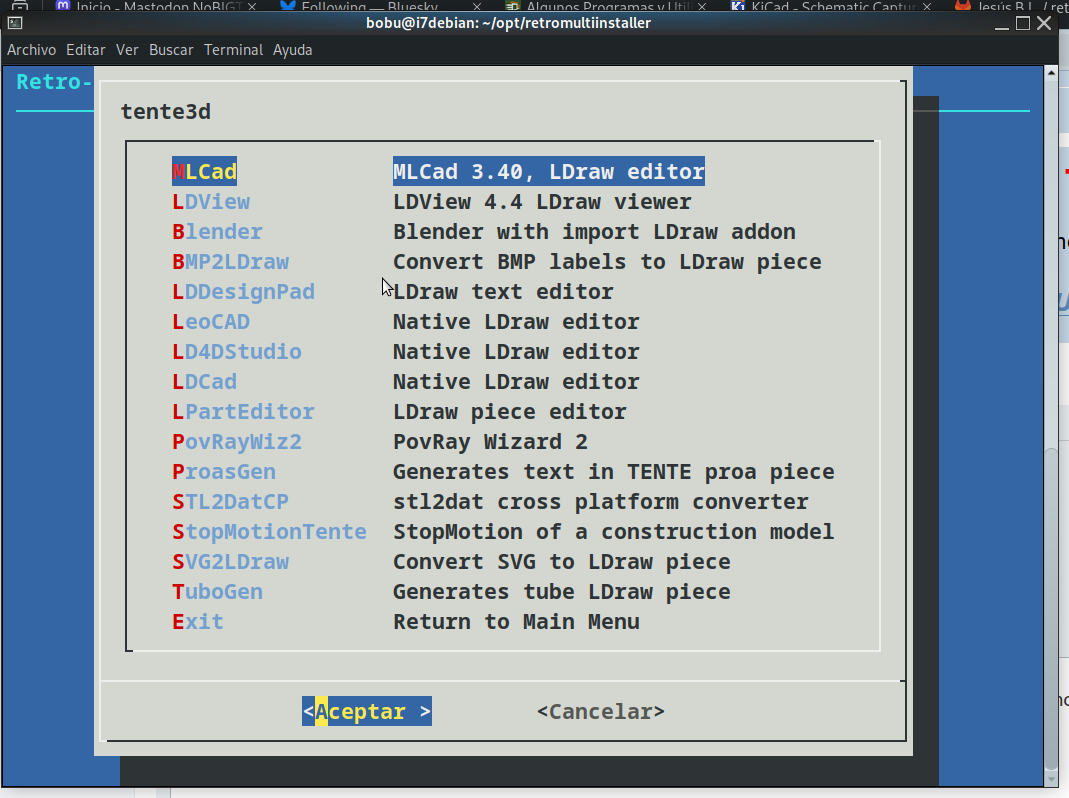Click 'Convert BMP labels to LDraw piece'
Screen dimensions: 1069x798
tap(607, 262)
